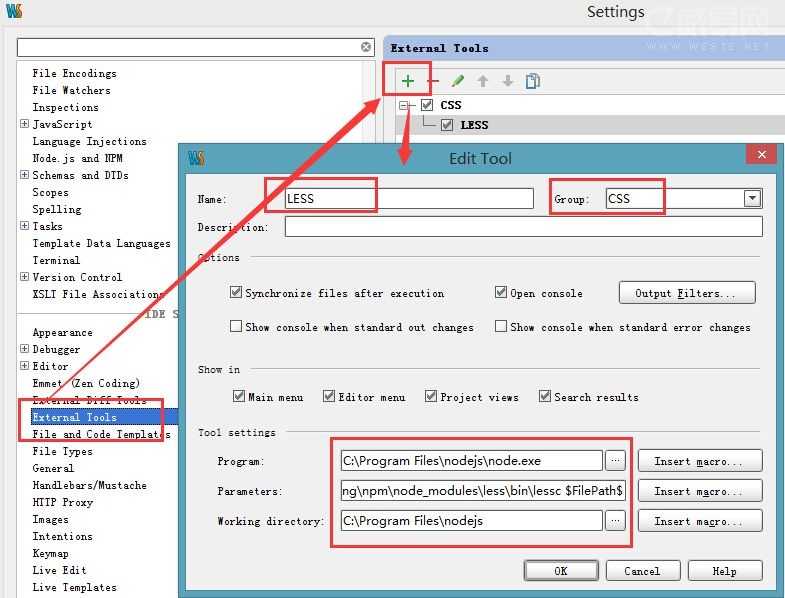Open Handlebars/Mustache settings
785x598 pixels.
click(x=90, y=485)
